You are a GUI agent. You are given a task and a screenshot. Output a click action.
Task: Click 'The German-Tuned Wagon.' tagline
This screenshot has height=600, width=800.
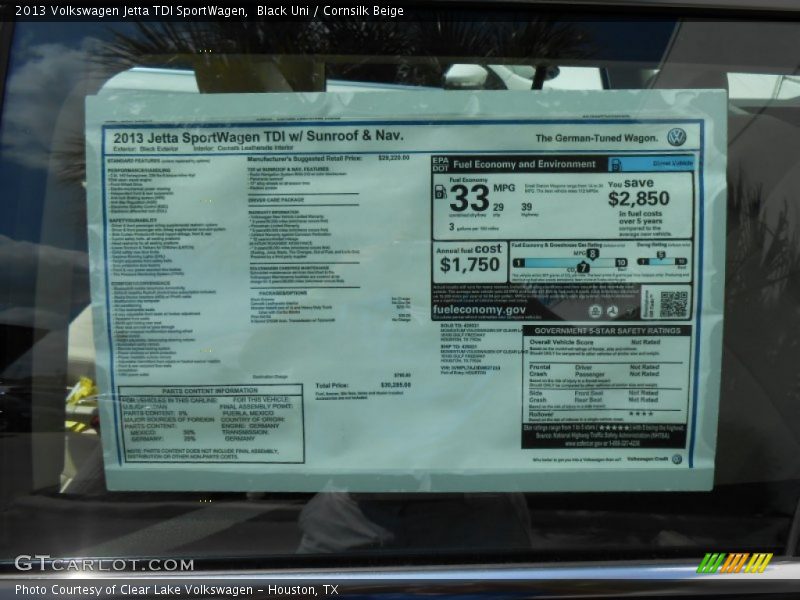596,138
